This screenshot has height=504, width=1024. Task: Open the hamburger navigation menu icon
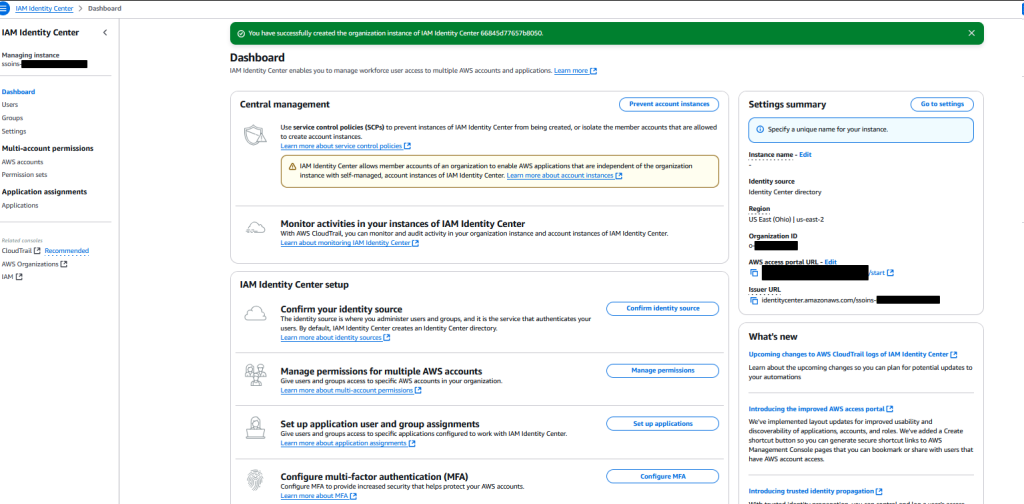(x=4, y=8)
